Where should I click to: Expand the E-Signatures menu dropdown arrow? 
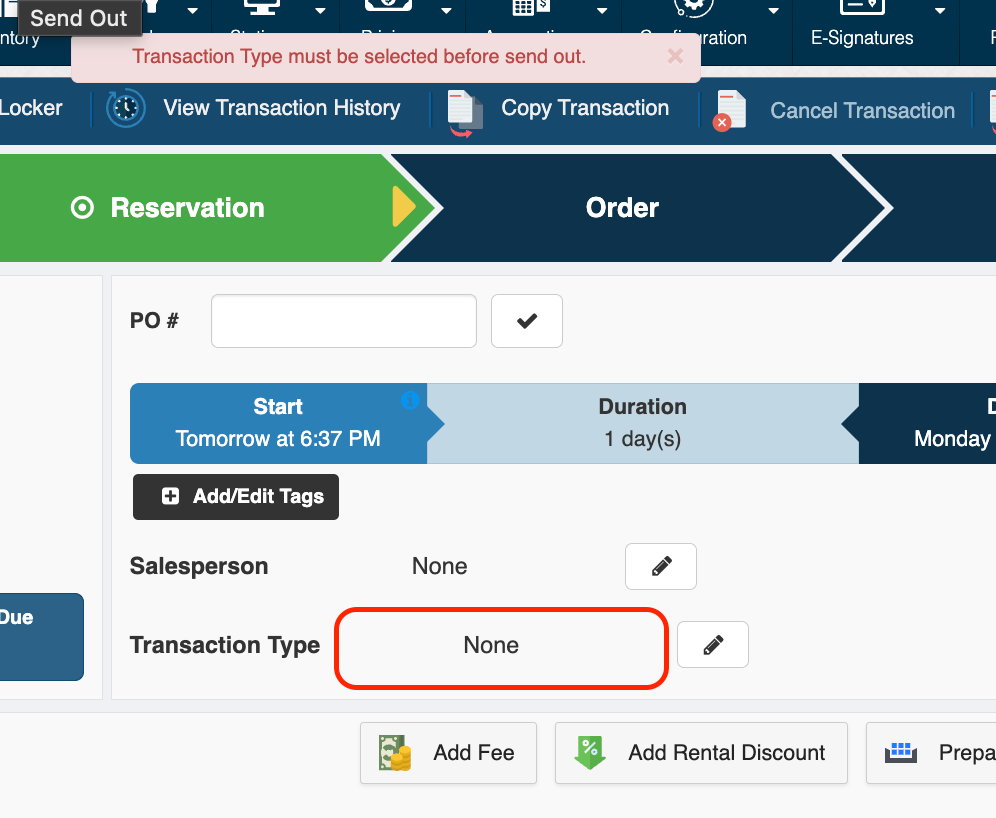point(940,11)
